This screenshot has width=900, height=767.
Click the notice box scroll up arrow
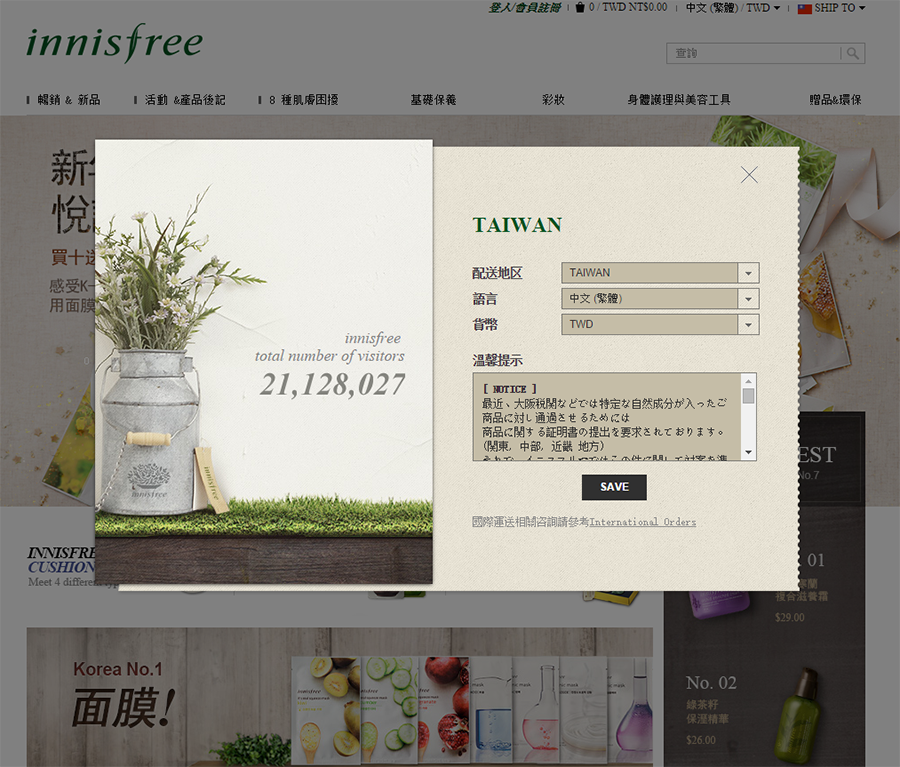[x=748, y=381]
